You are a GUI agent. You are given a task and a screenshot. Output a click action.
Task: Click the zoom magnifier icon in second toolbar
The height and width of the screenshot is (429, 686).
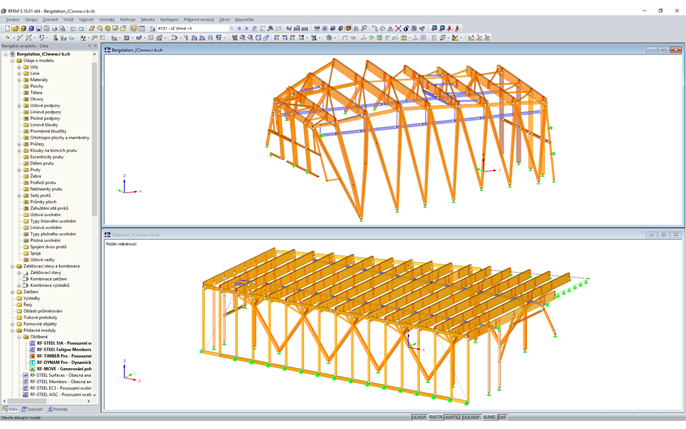coord(242,38)
